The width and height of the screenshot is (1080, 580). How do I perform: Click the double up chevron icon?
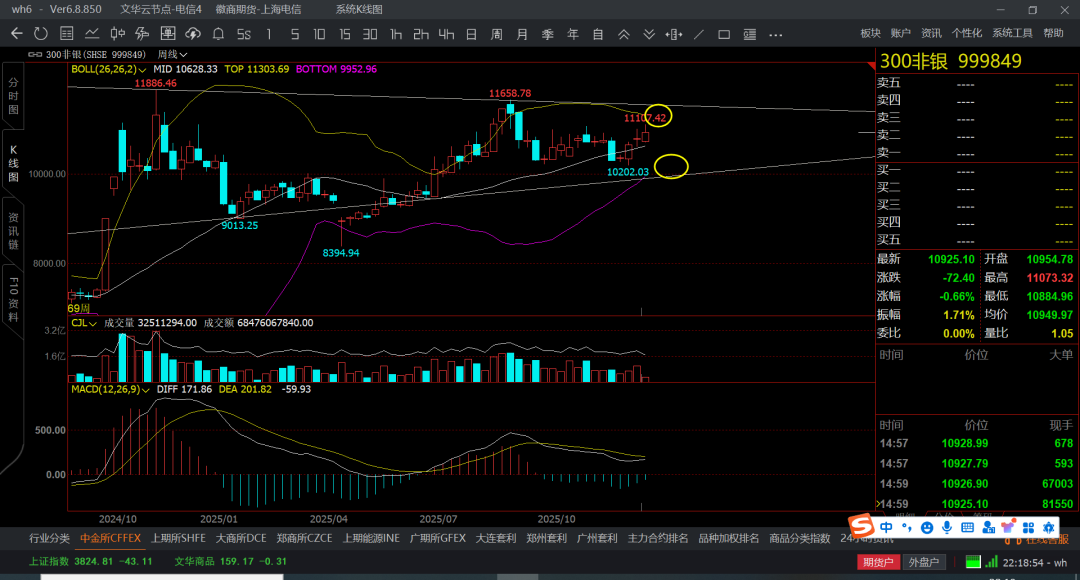[623, 34]
